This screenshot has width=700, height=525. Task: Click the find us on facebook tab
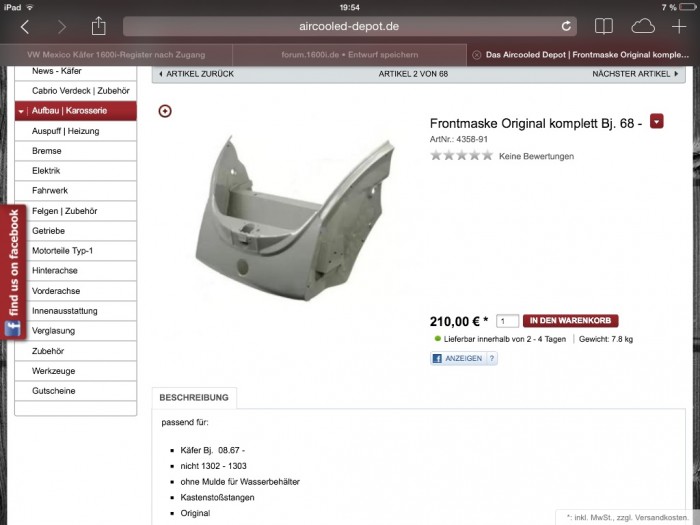13,272
